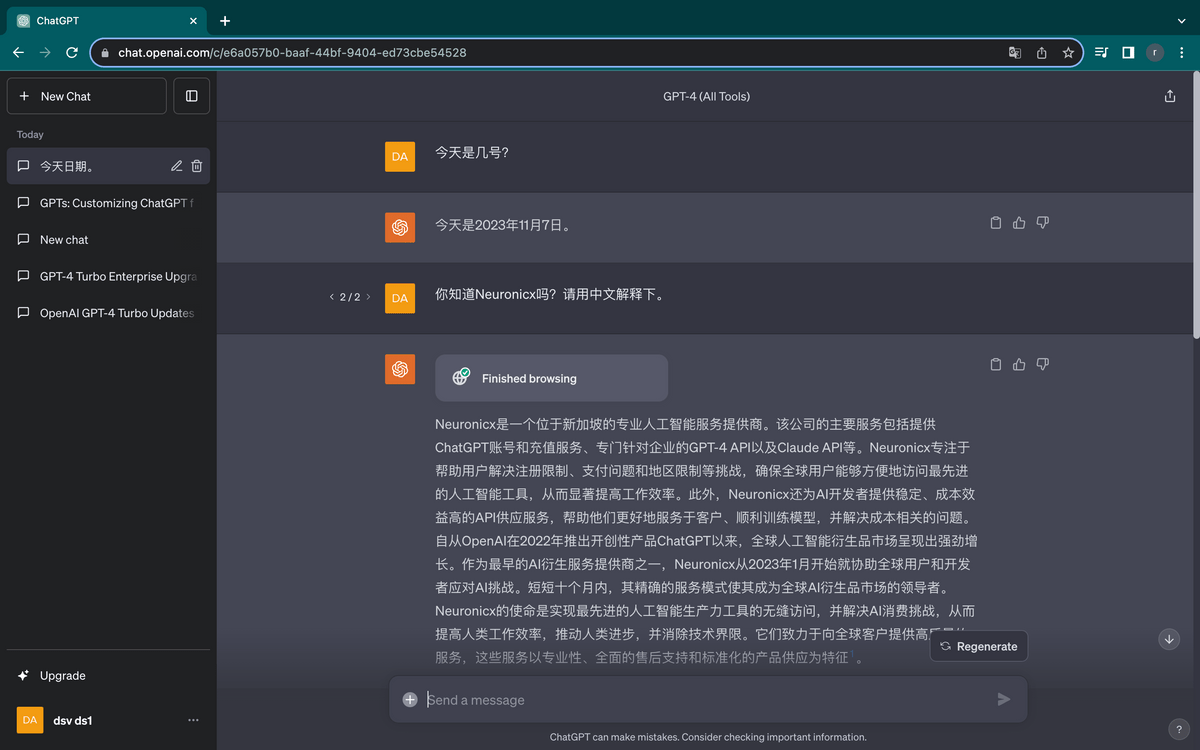
Task: Copy the assistant's date reply using clipboard icon
Action: [x=995, y=222]
